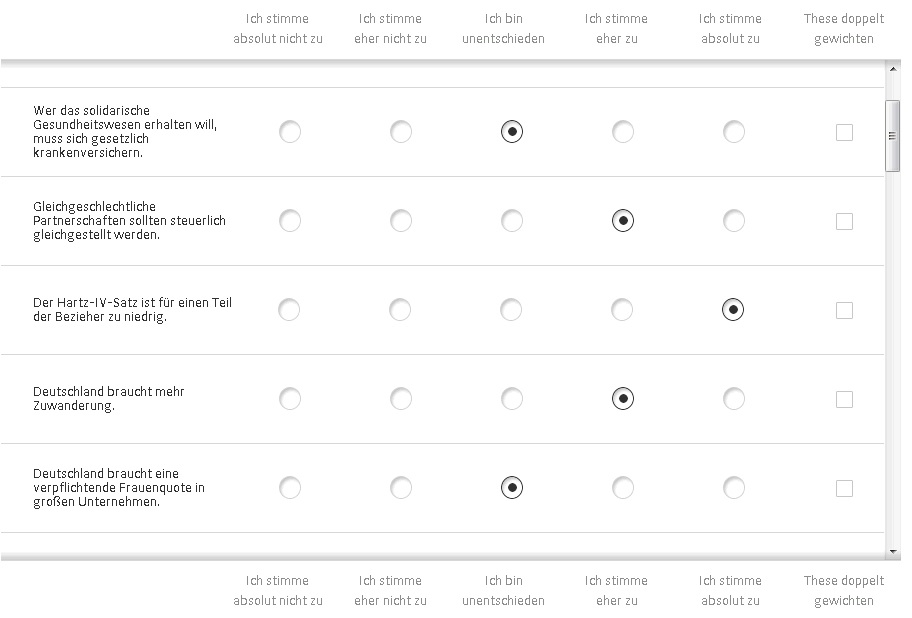The image size is (912, 618).
Task: Check double weighting for Hartz-IV-Satz statement
Action: [844, 310]
